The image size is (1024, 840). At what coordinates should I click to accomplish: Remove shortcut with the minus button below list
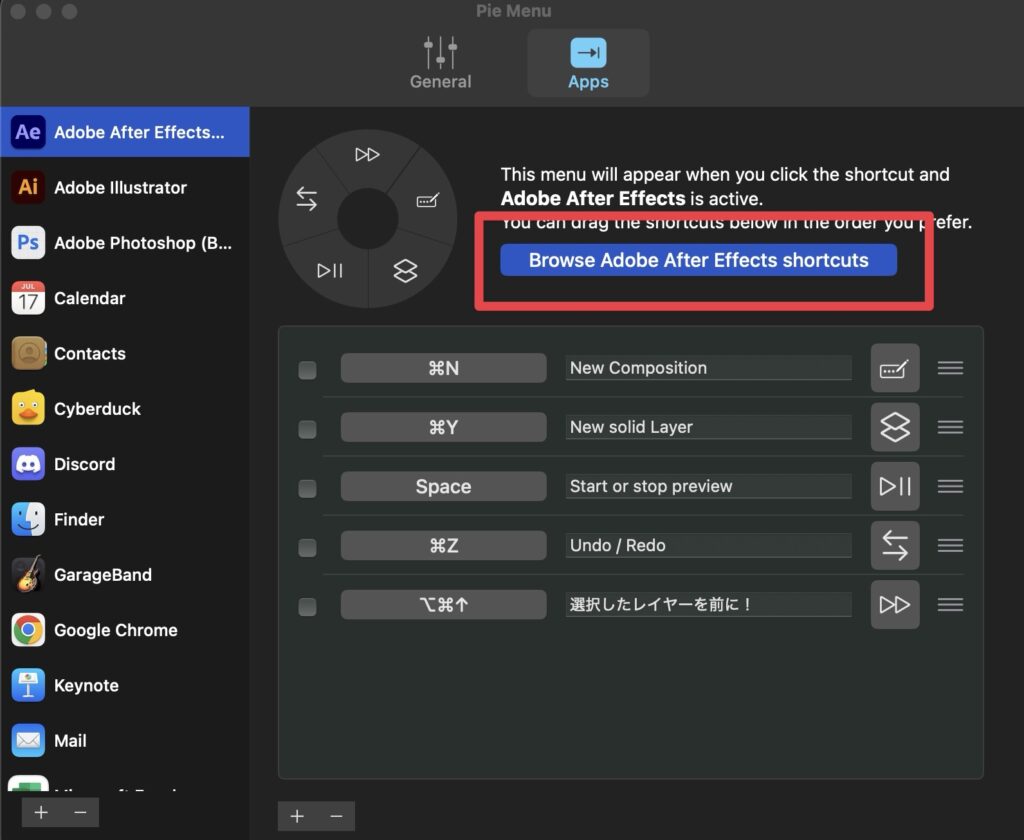coord(336,816)
